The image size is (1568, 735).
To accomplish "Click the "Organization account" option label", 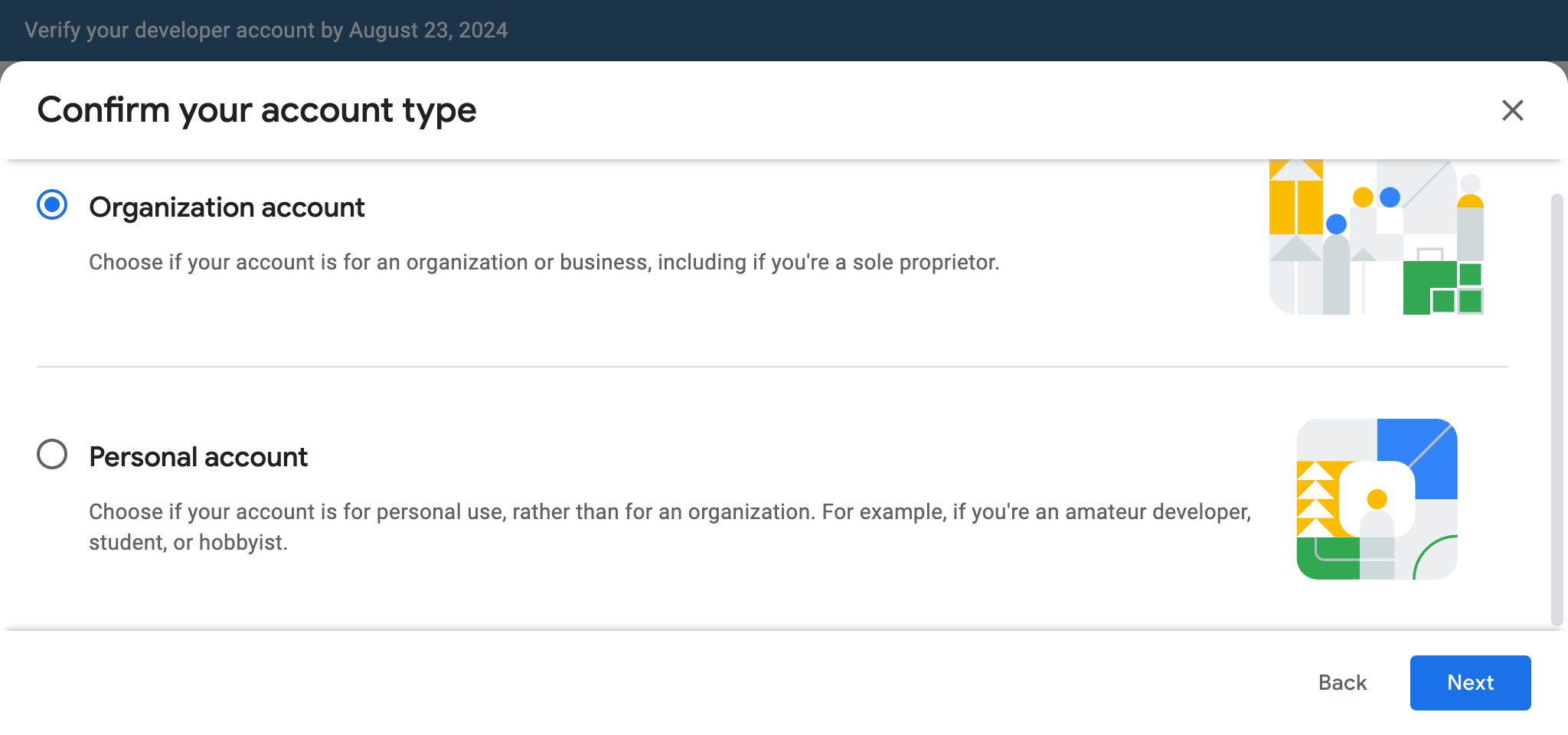I will click(227, 207).
